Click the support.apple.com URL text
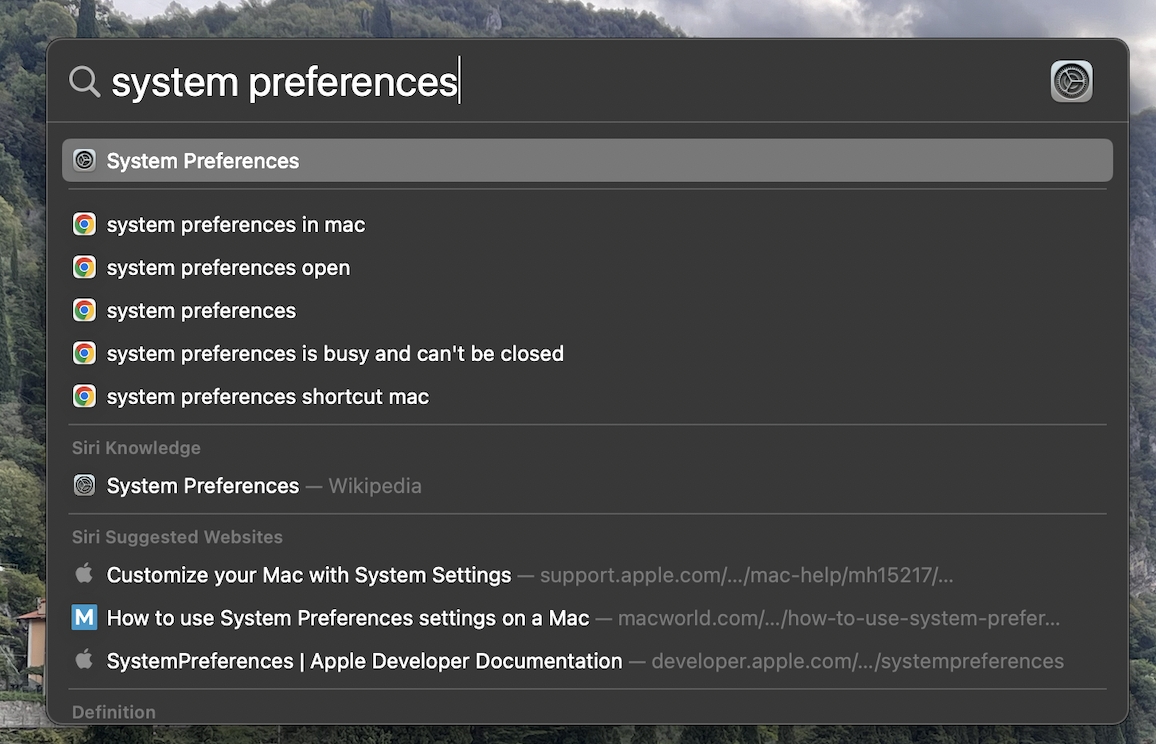This screenshot has height=744, width=1156. click(x=746, y=574)
